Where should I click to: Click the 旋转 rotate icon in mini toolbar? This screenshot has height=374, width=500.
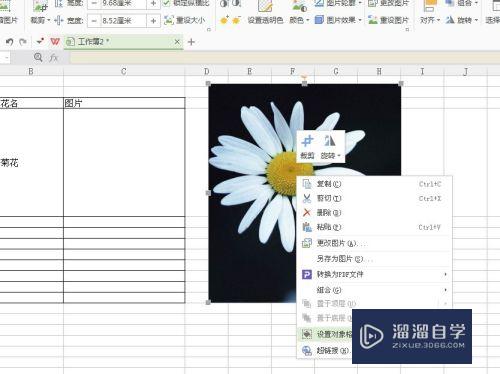coord(330,147)
